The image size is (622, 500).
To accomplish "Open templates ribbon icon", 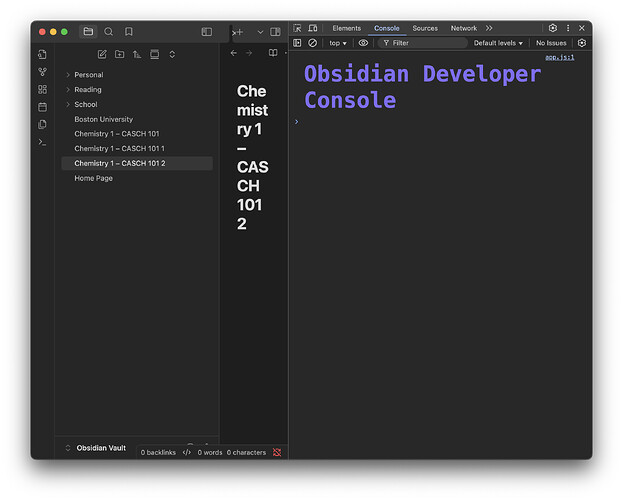I will (42, 125).
